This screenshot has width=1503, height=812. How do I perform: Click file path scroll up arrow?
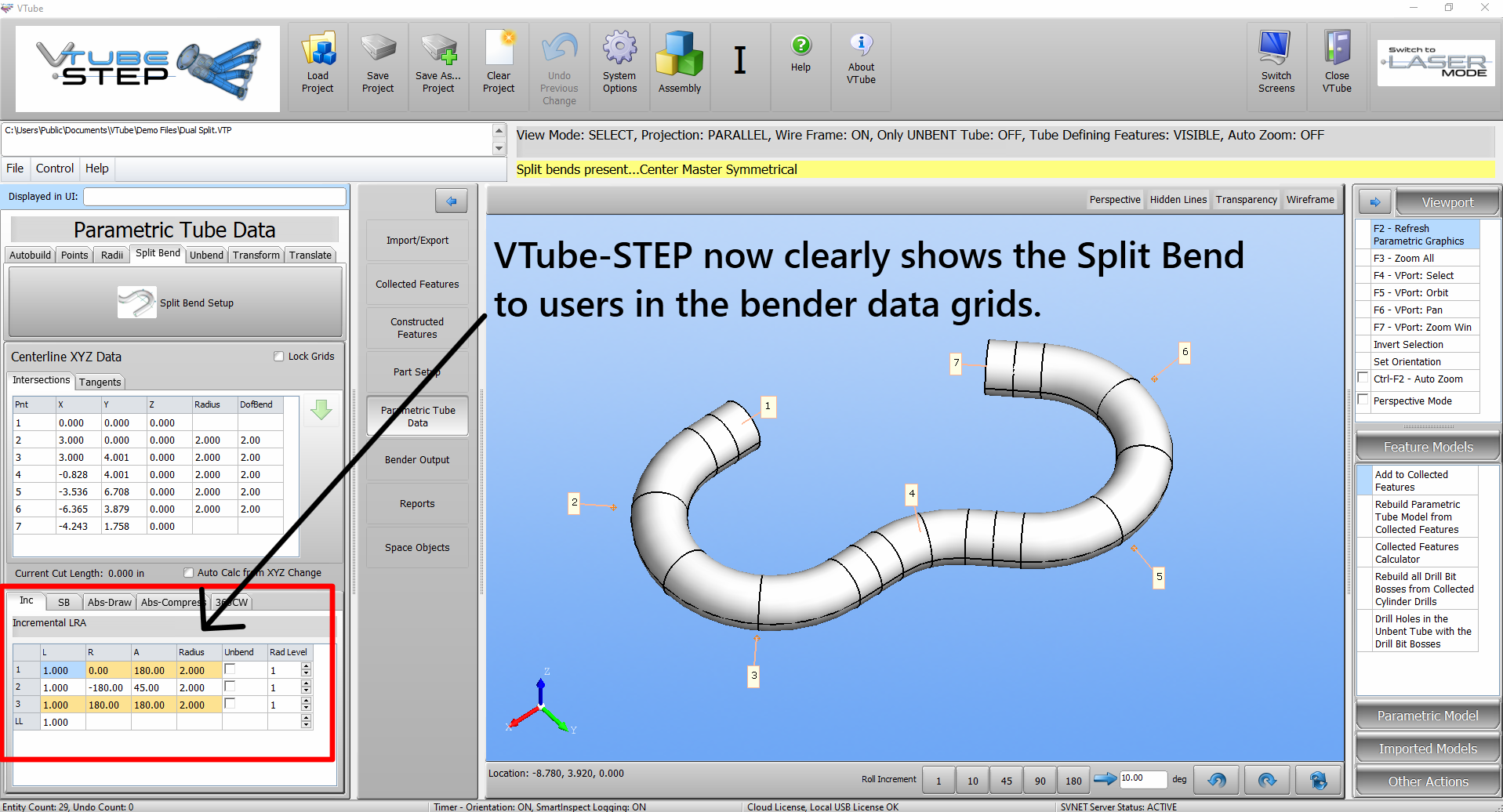(x=499, y=130)
